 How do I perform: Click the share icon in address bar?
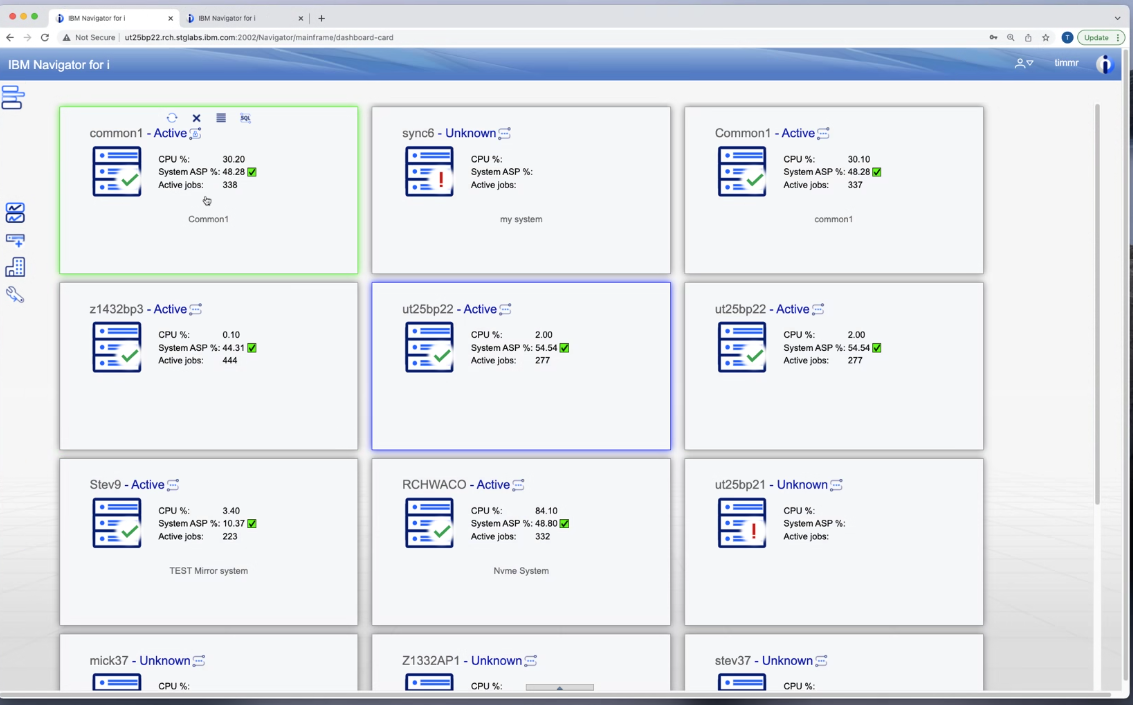(x=1028, y=38)
